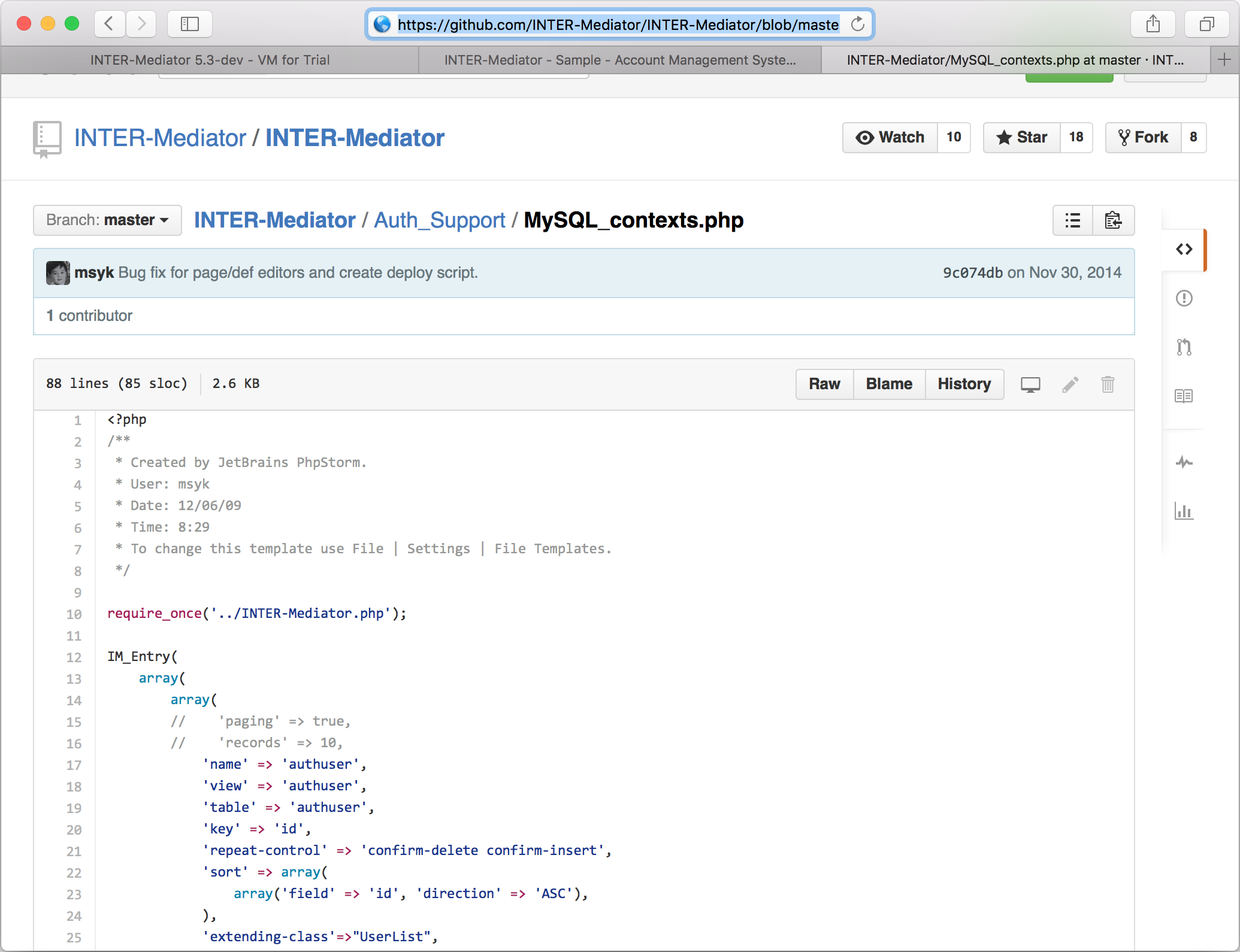This screenshot has width=1240, height=952.
Task: Go to INTER-Mediator root in breadcrumb
Action: click(275, 220)
